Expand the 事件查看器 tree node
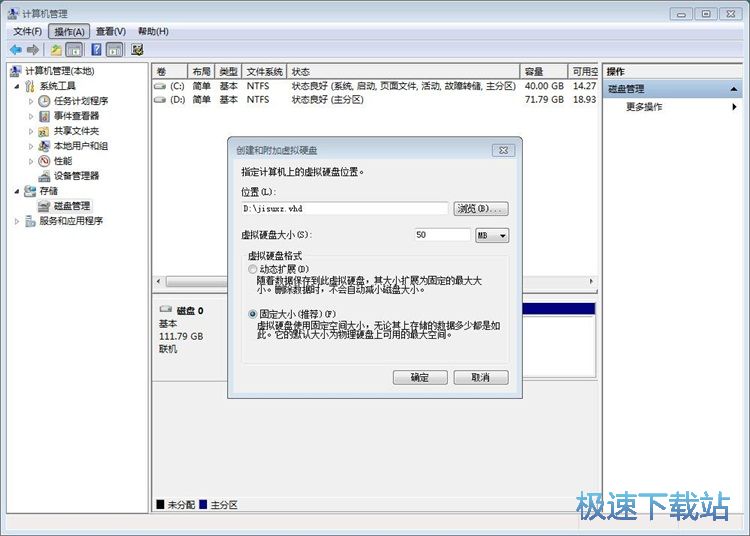750x536 pixels. click(31, 116)
